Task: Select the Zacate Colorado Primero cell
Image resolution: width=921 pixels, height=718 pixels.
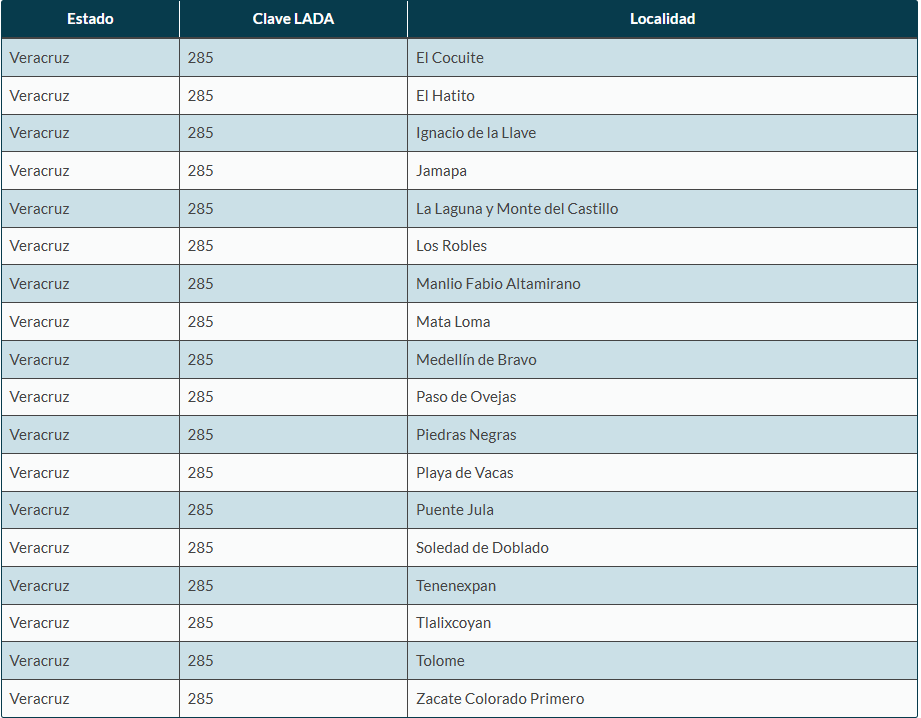Action: (x=663, y=699)
